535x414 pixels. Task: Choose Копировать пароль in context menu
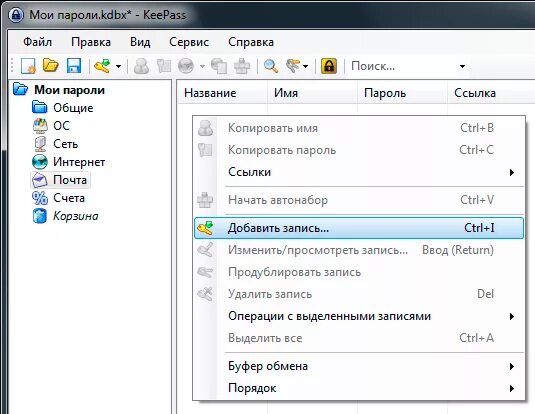(x=359, y=150)
